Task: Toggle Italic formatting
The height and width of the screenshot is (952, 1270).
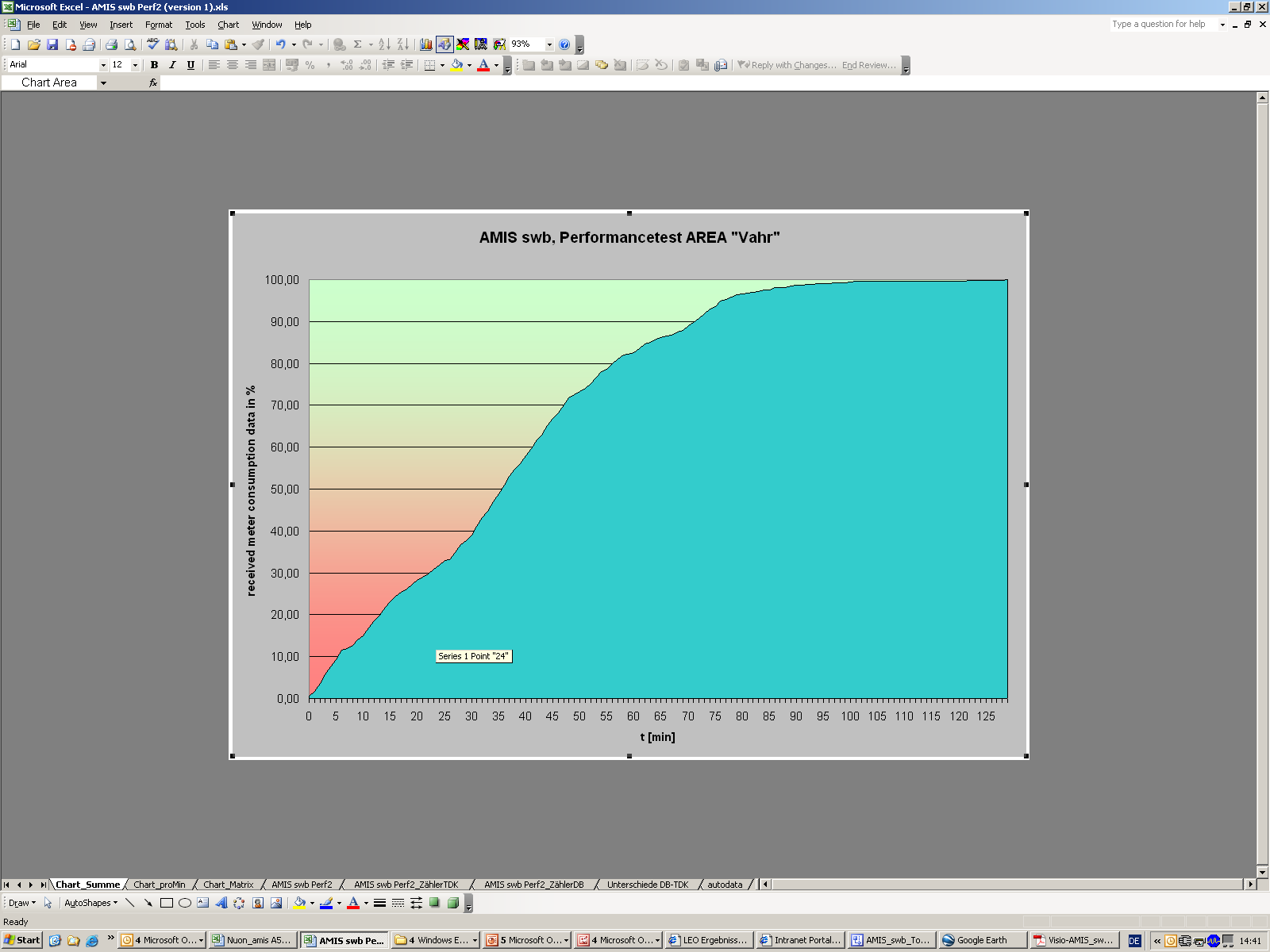Action: coord(172,65)
